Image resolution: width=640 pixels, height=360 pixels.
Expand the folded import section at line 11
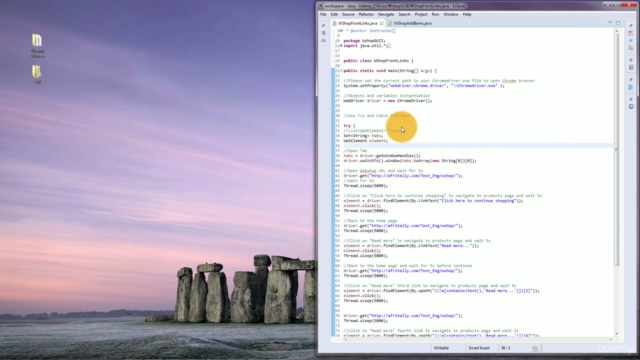pos(341,46)
